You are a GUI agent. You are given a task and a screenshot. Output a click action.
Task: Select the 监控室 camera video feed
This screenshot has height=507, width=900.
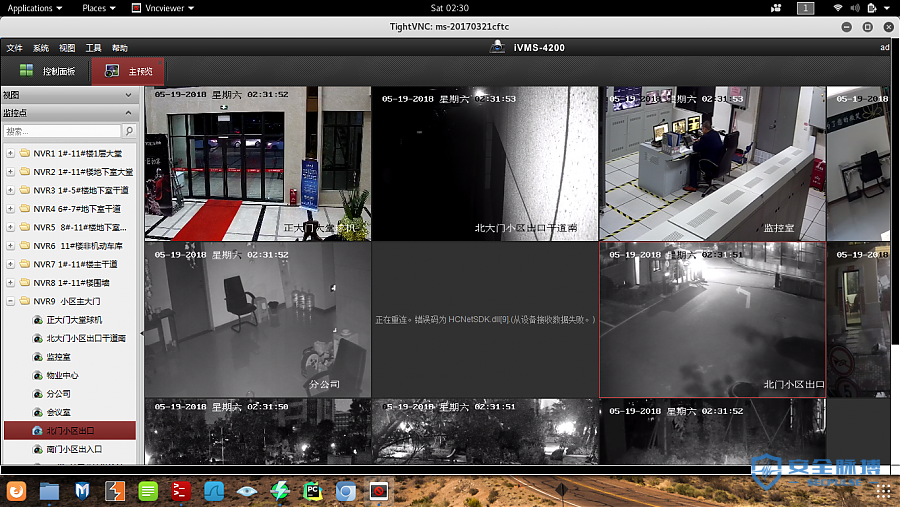(712, 163)
